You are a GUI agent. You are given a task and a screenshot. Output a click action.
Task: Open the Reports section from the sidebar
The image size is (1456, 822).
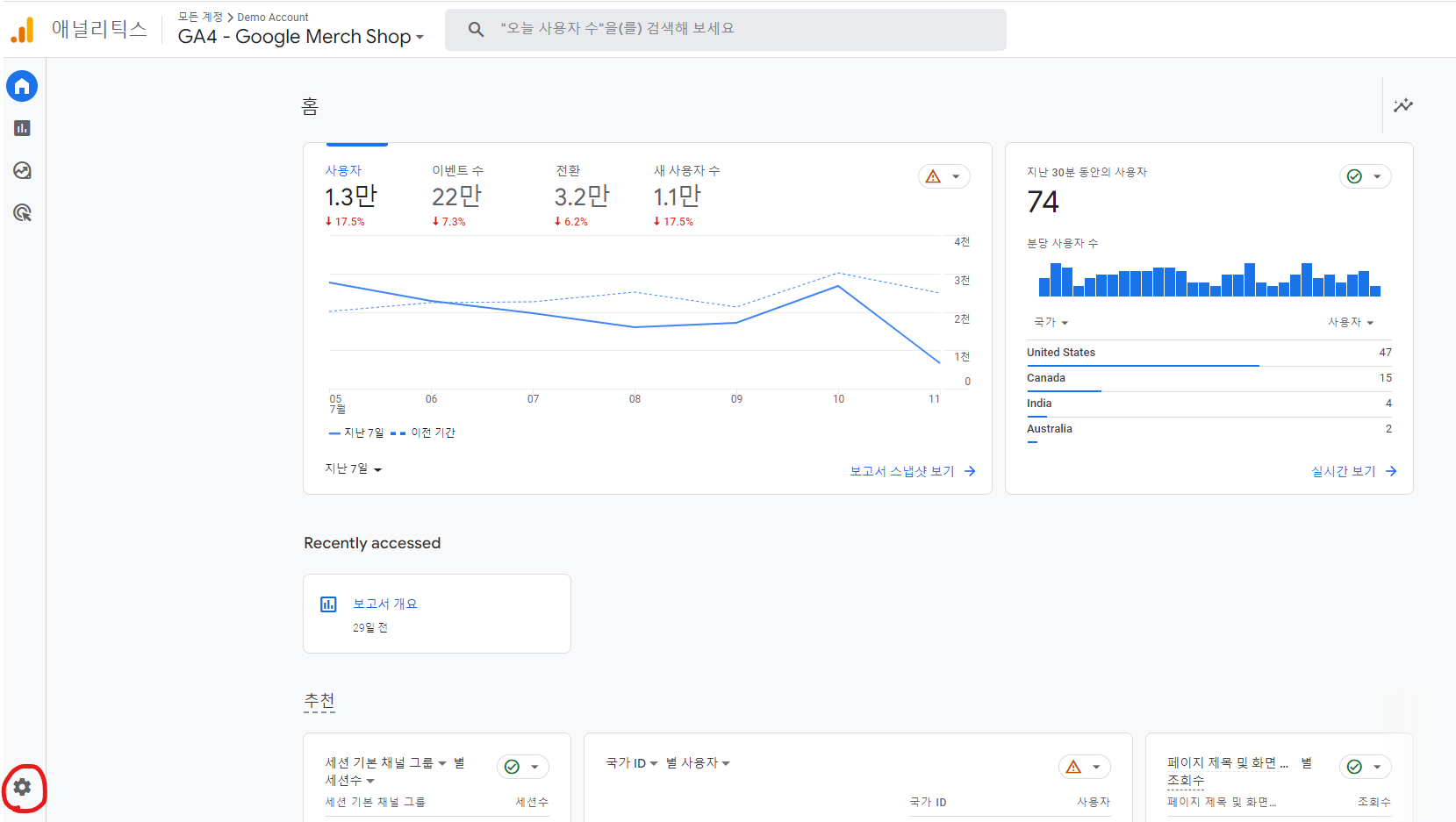click(21, 128)
